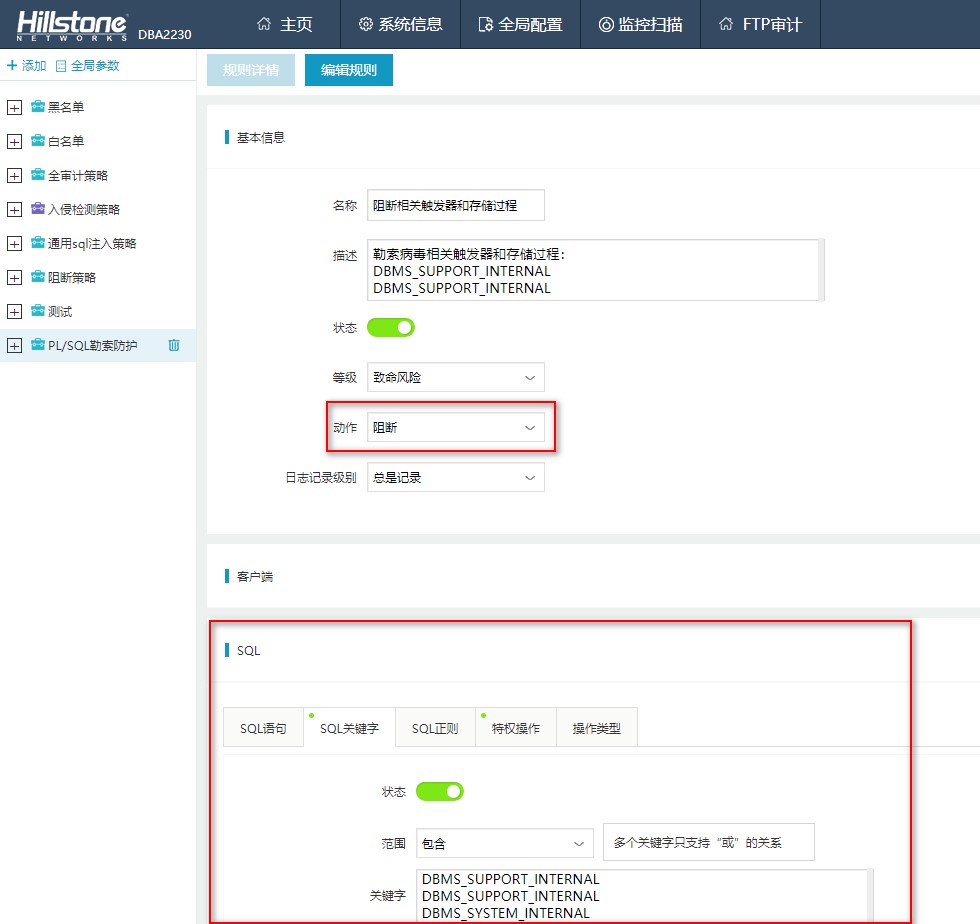The height and width of the screenshot is (924, 980).
Task: Open the 日志记录级别 dropdown showing 总是记录
Action: (456, 478)
